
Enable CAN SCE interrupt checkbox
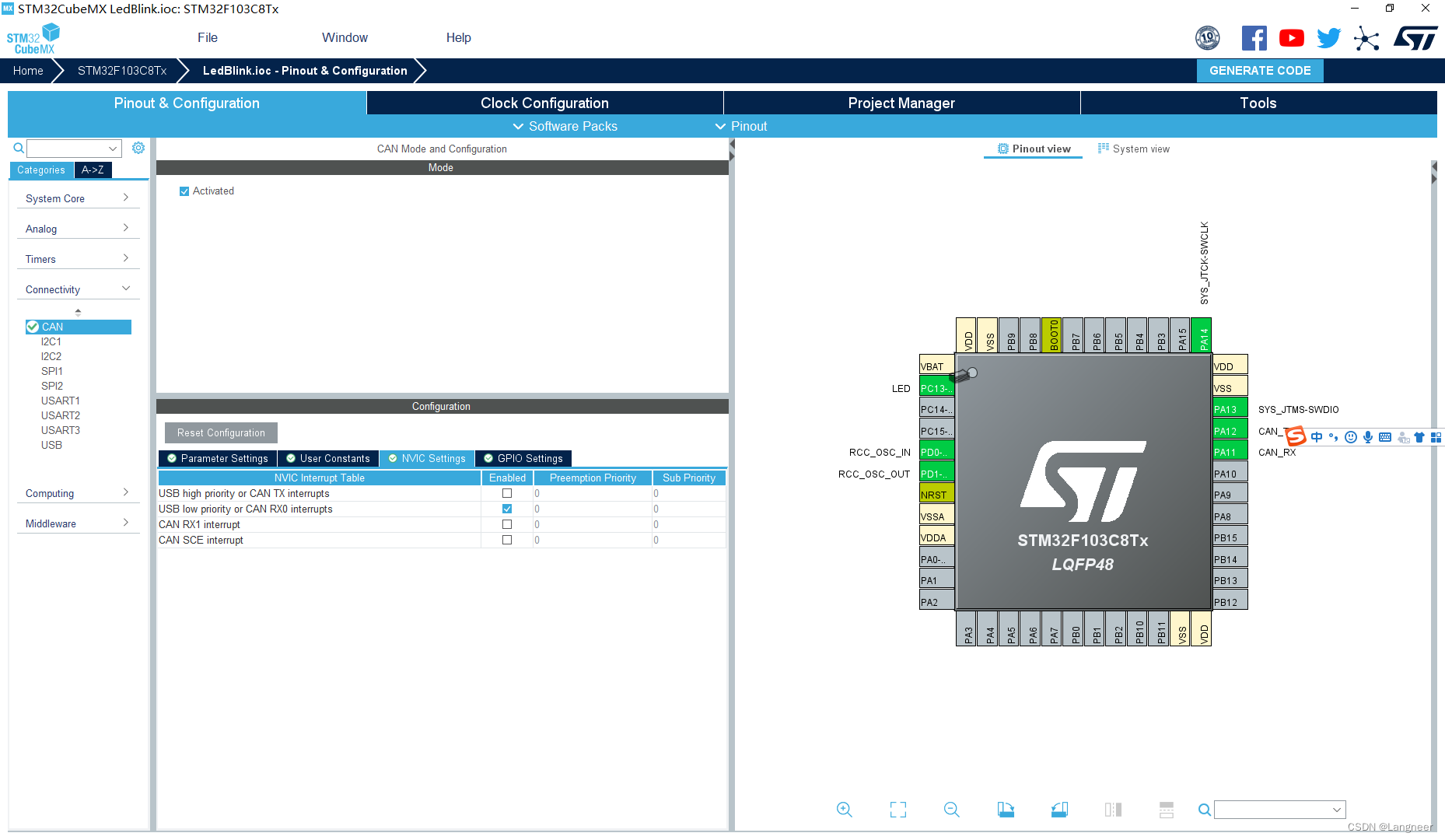[507, 540]
